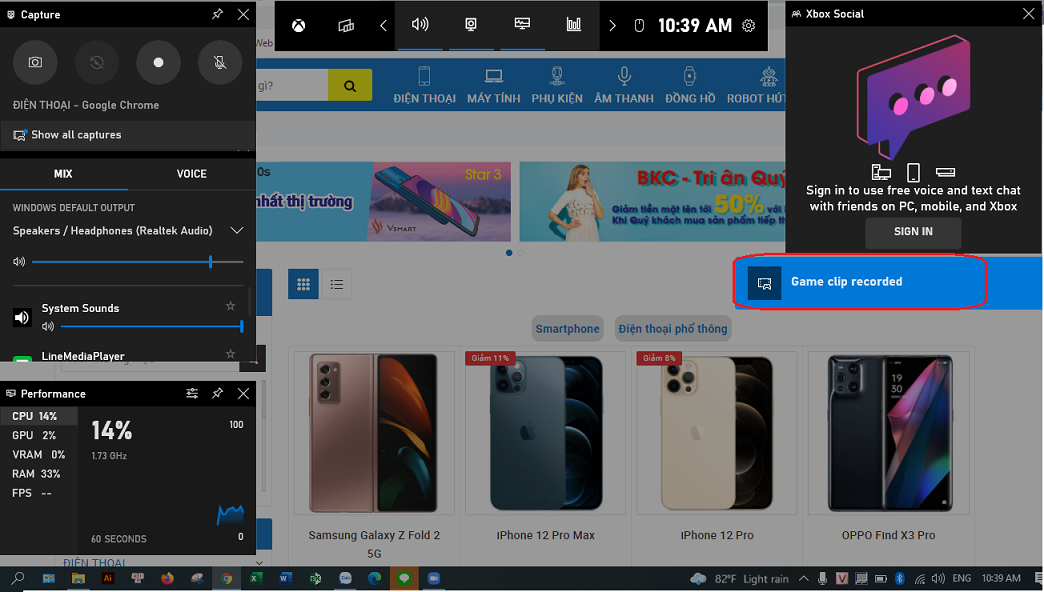Click the Vsmart Star 3 banner
The image size is (1044, 592).
[384, 202]
